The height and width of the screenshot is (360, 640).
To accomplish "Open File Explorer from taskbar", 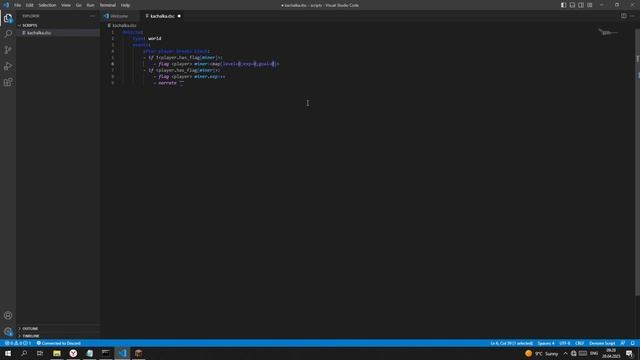I will pos(57,353).
